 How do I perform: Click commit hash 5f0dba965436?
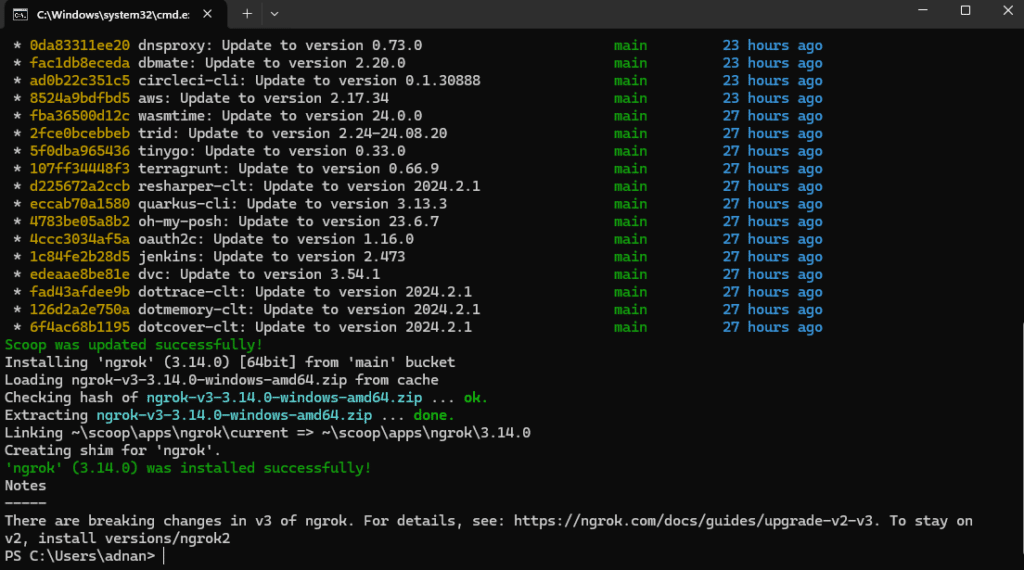point(80,151)
